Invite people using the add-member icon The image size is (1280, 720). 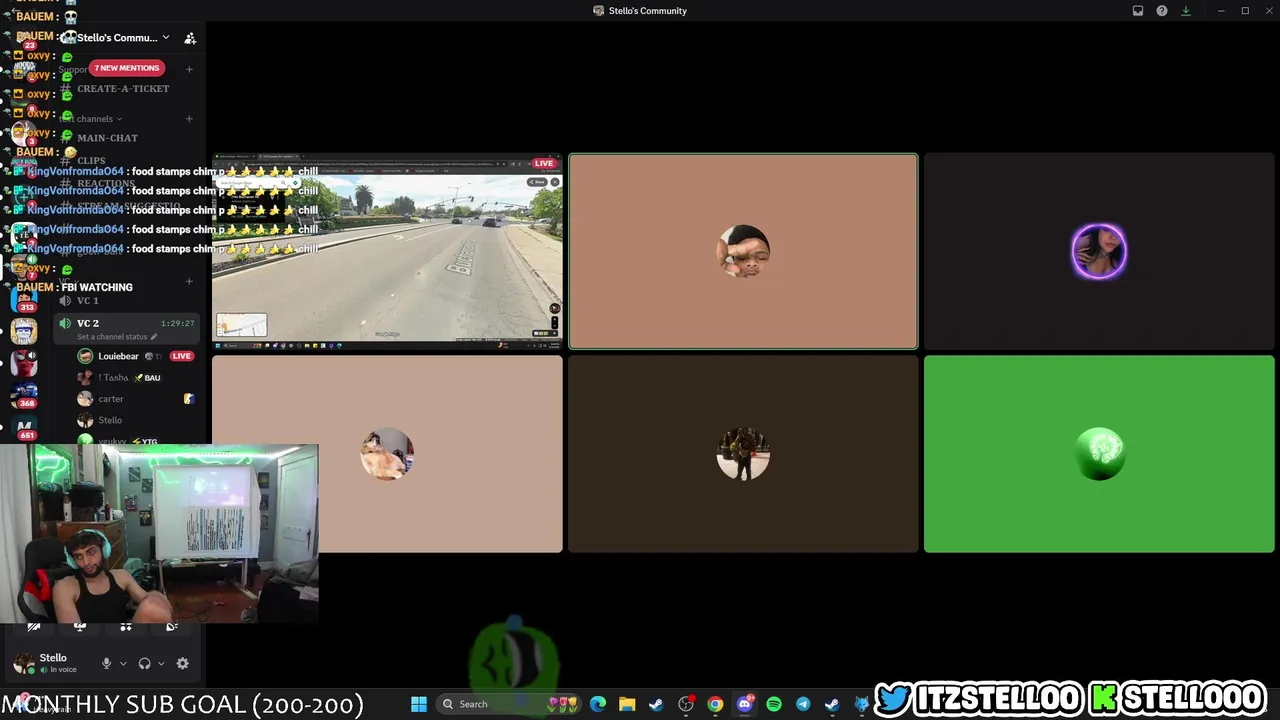[x=190, y=38]
